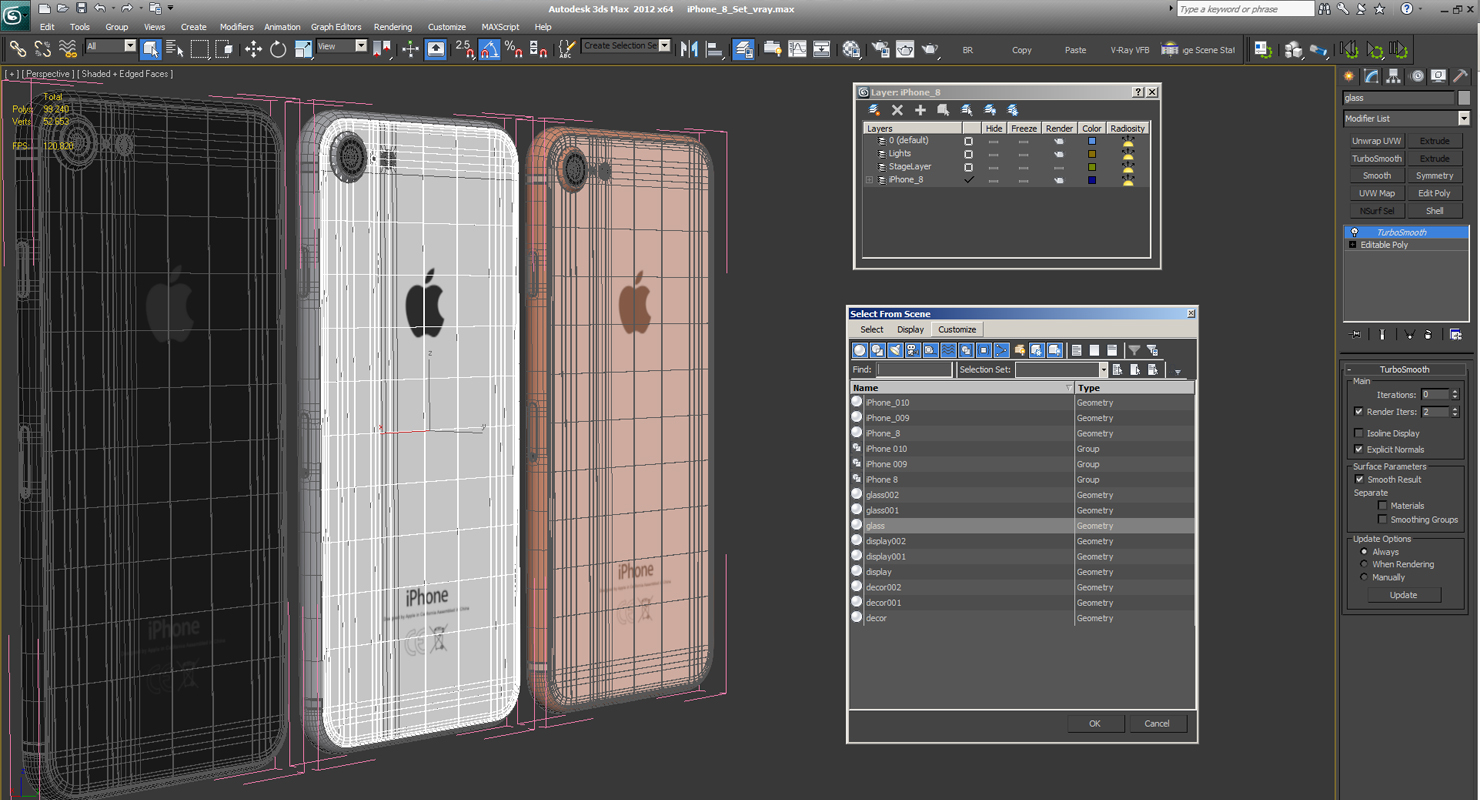Click the Unlink Selection tool

click(43, 48)
